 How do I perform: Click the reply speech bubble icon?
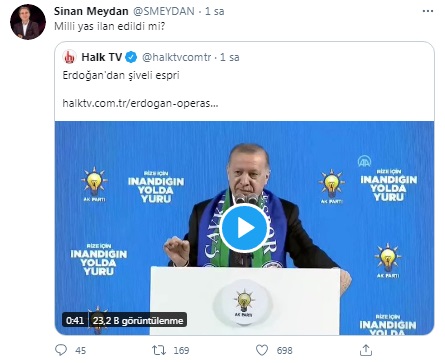click(x=61, y=350)
